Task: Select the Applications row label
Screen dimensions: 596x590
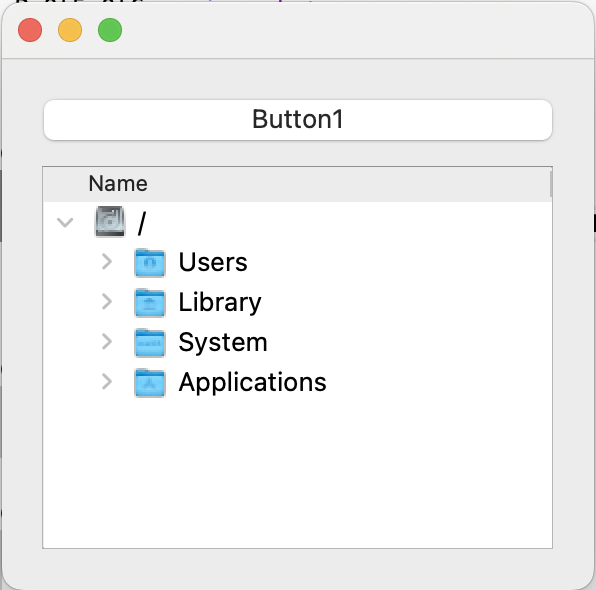Action: pyautogui.click(x=252, y=383)
